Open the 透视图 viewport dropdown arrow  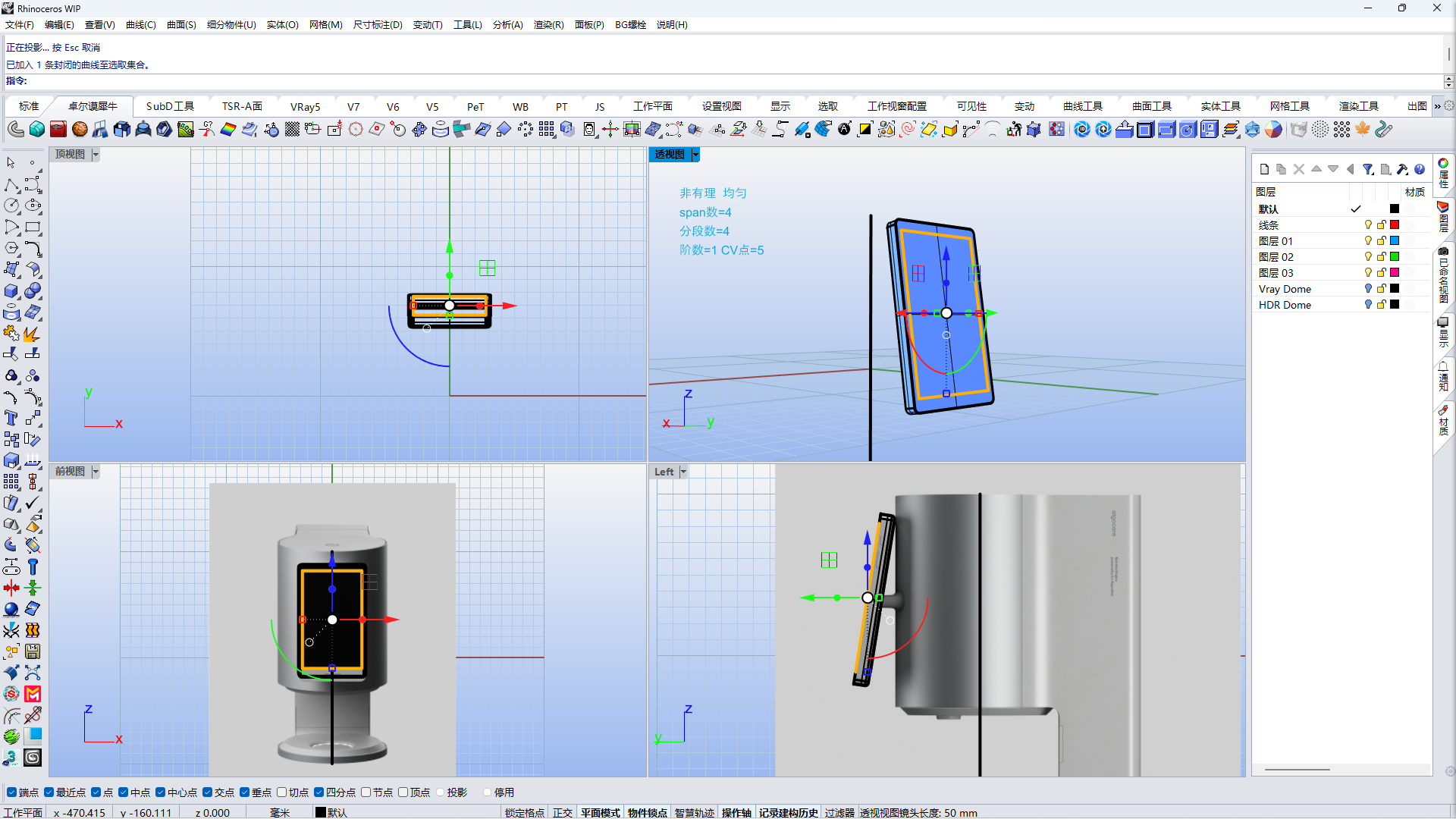click(695, 155)
